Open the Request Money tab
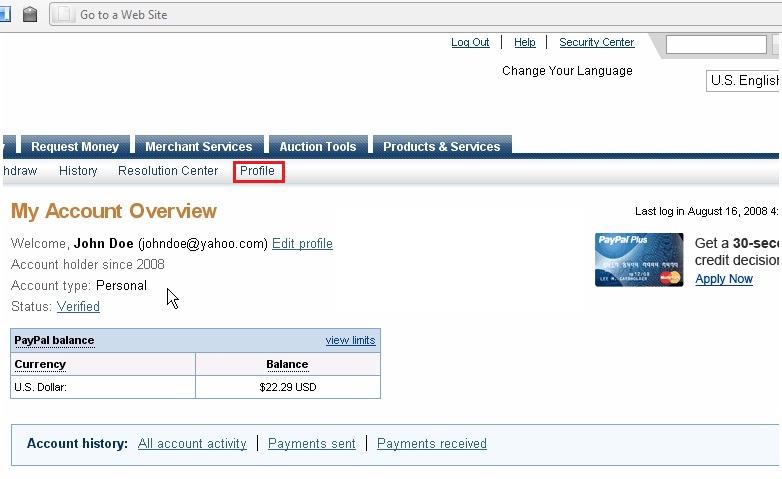 75,146
